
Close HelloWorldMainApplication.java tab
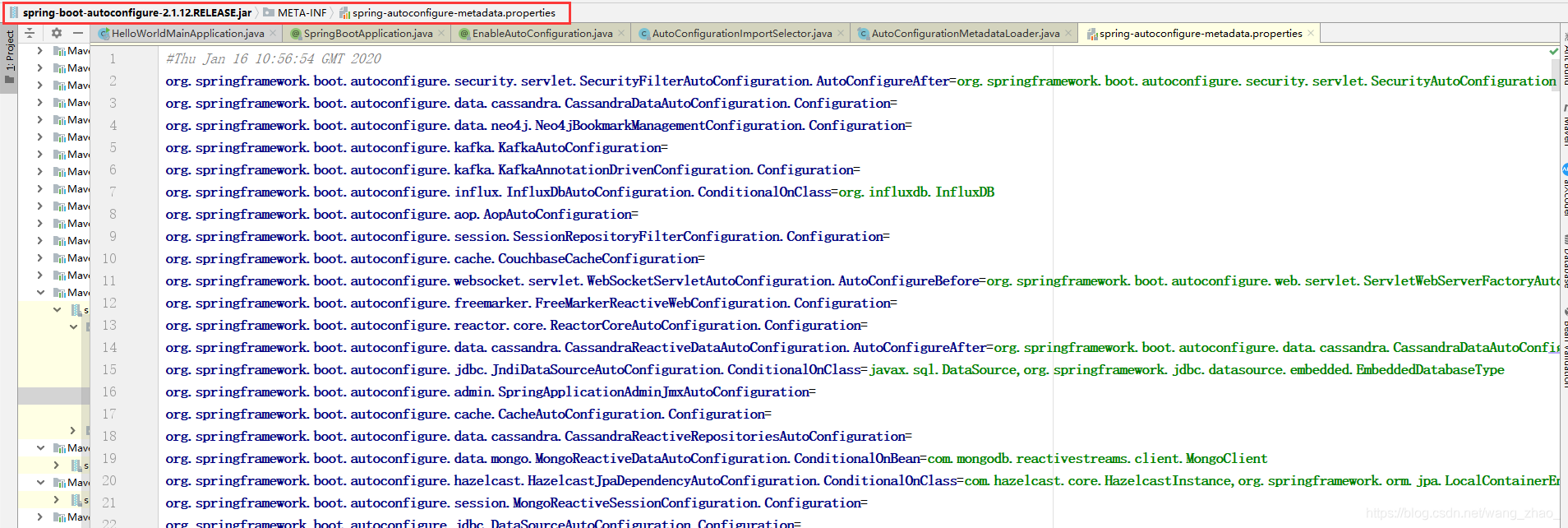point(274,34)
